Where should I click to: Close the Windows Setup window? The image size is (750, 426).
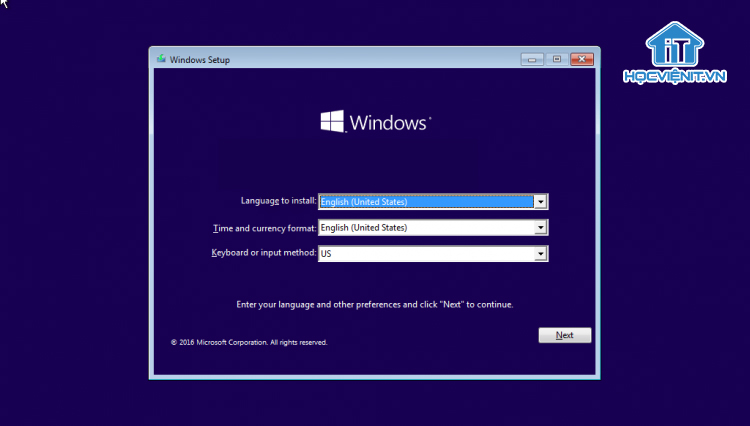[x=582, y=59]
